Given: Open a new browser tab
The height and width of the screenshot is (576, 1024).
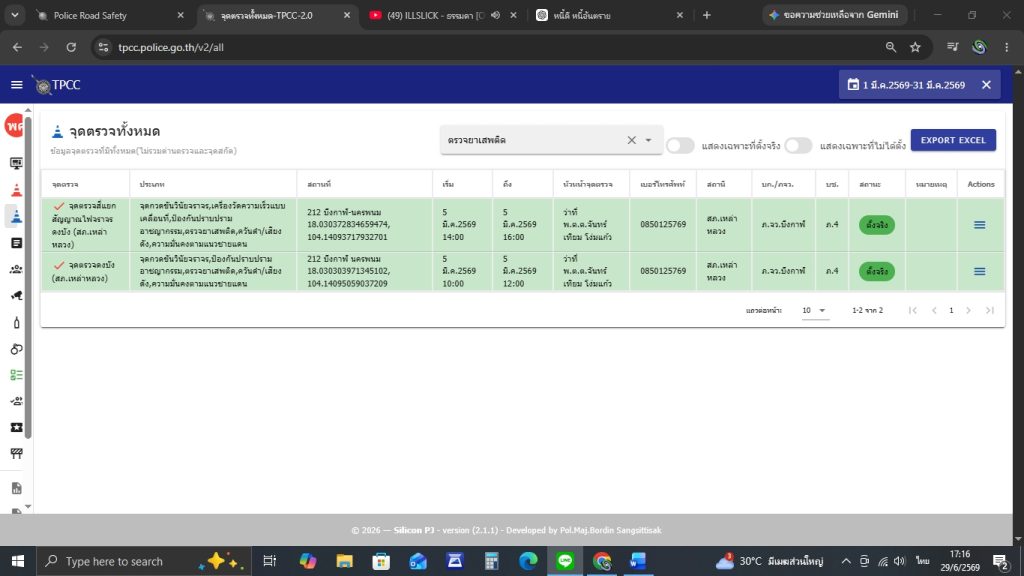Looking at the screenshot, I should click(707, 15).
